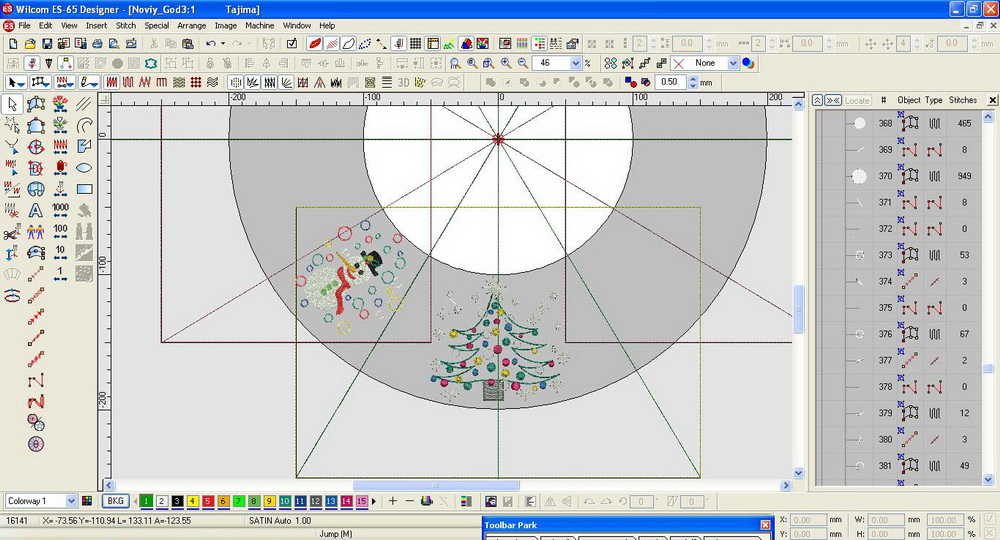Open a design file with folder icon
This screenshot has height=540, width=1000.
pos(29,44)
